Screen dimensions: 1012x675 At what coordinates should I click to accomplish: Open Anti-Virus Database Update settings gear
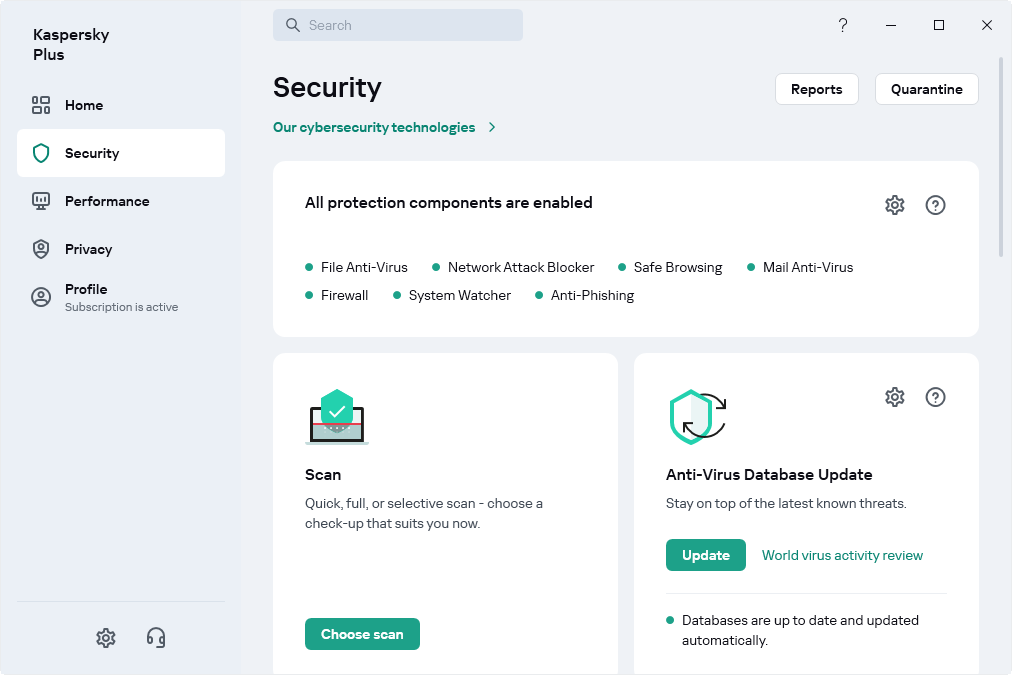[894, 397]
